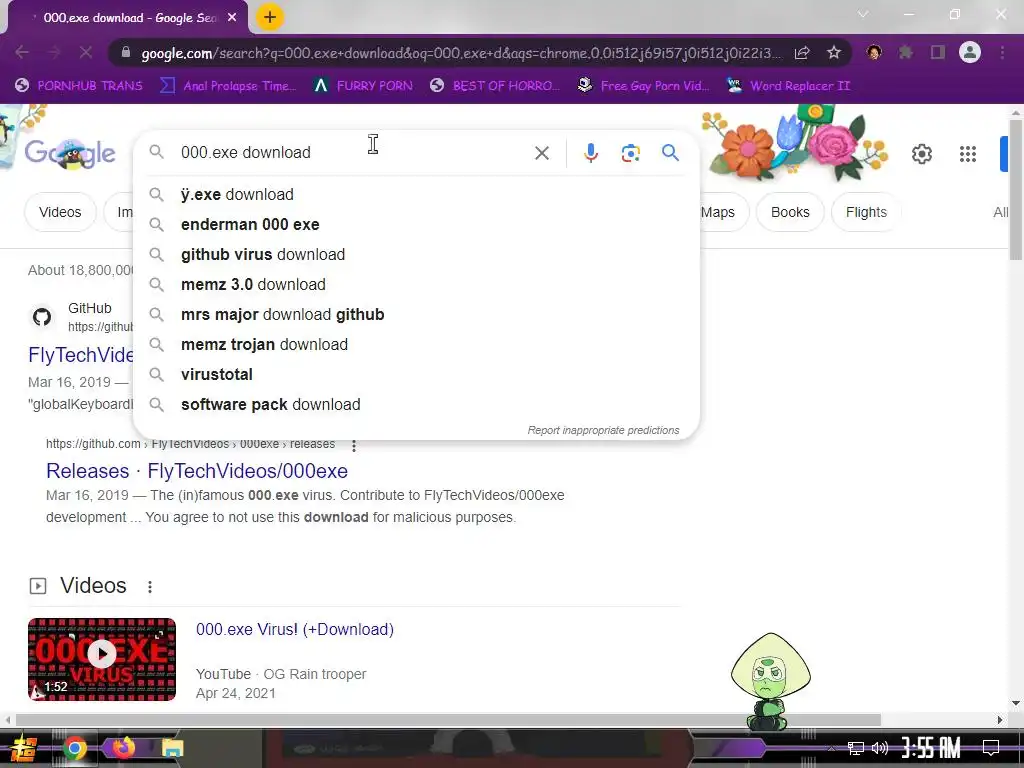Click the lock site-info icon in the address bar

126,53
